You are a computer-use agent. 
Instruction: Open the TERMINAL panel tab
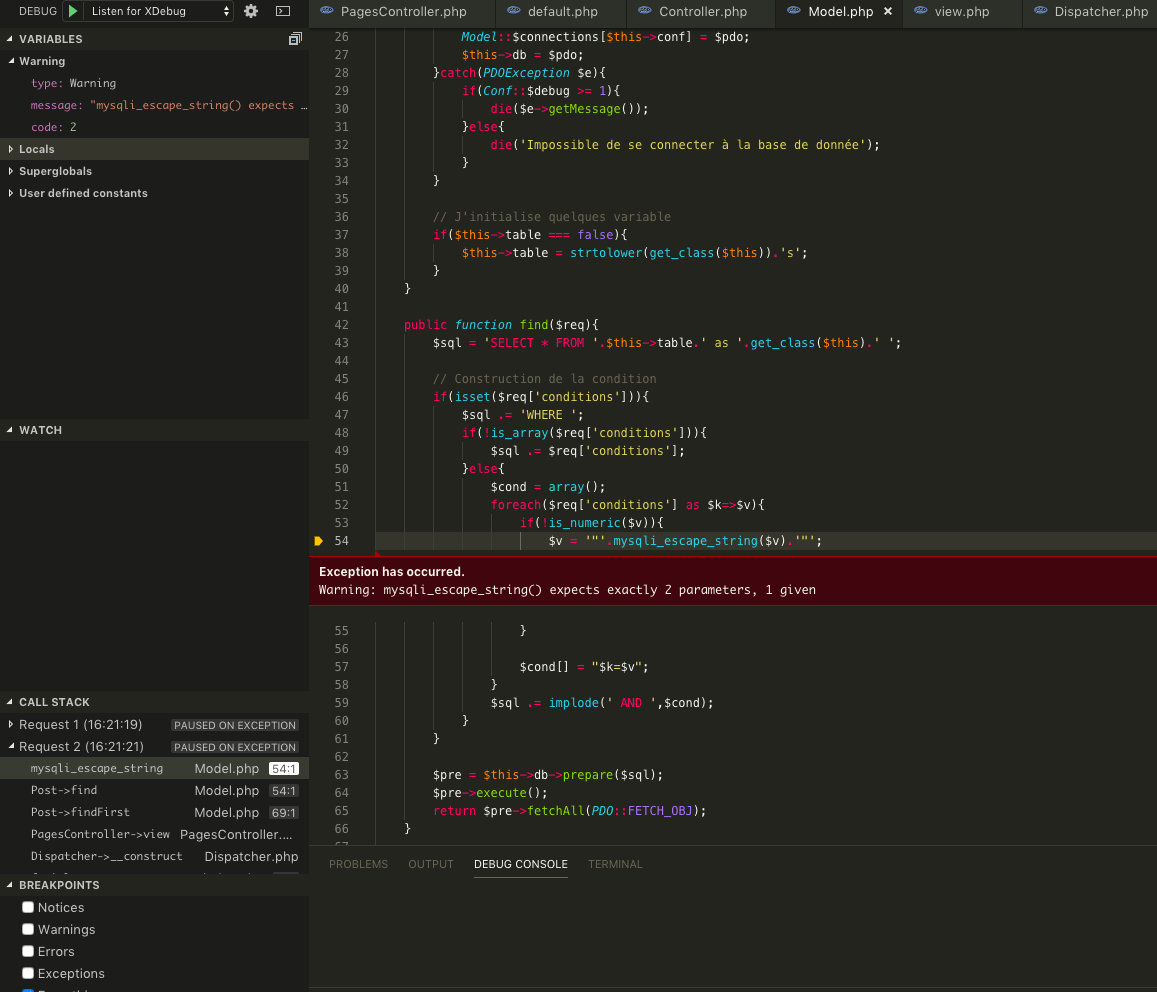(x=615, y=864)
